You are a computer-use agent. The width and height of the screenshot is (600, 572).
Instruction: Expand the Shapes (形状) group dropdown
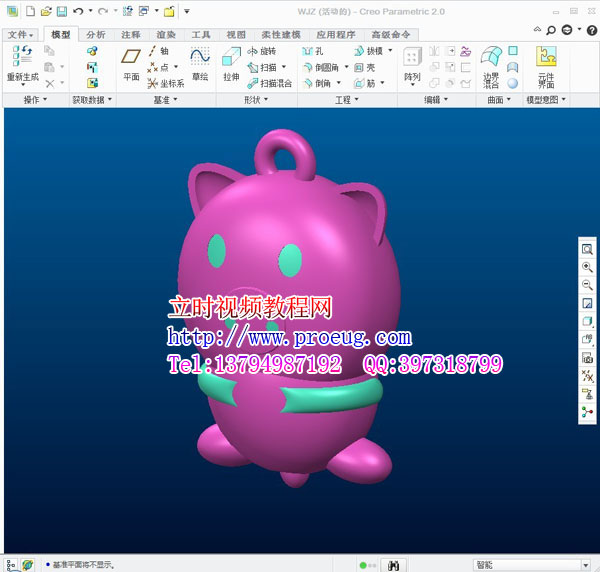[256, 100]
